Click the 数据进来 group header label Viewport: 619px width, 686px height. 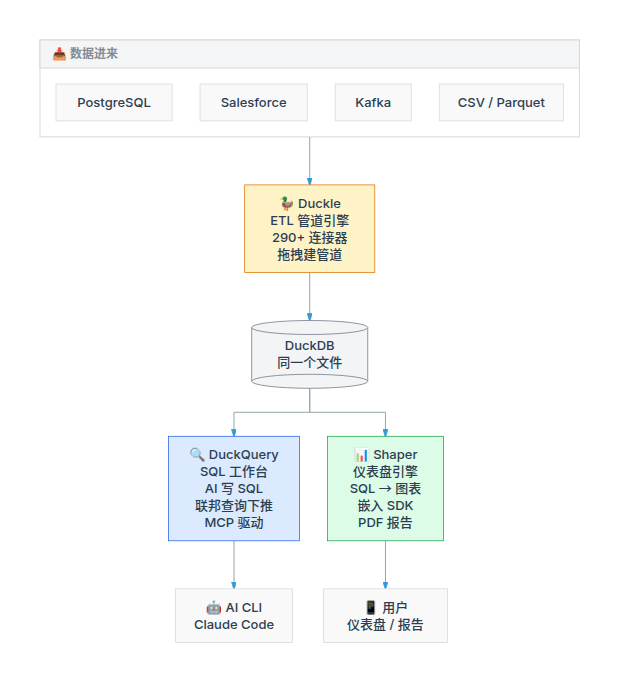click(x=94, y=53)
